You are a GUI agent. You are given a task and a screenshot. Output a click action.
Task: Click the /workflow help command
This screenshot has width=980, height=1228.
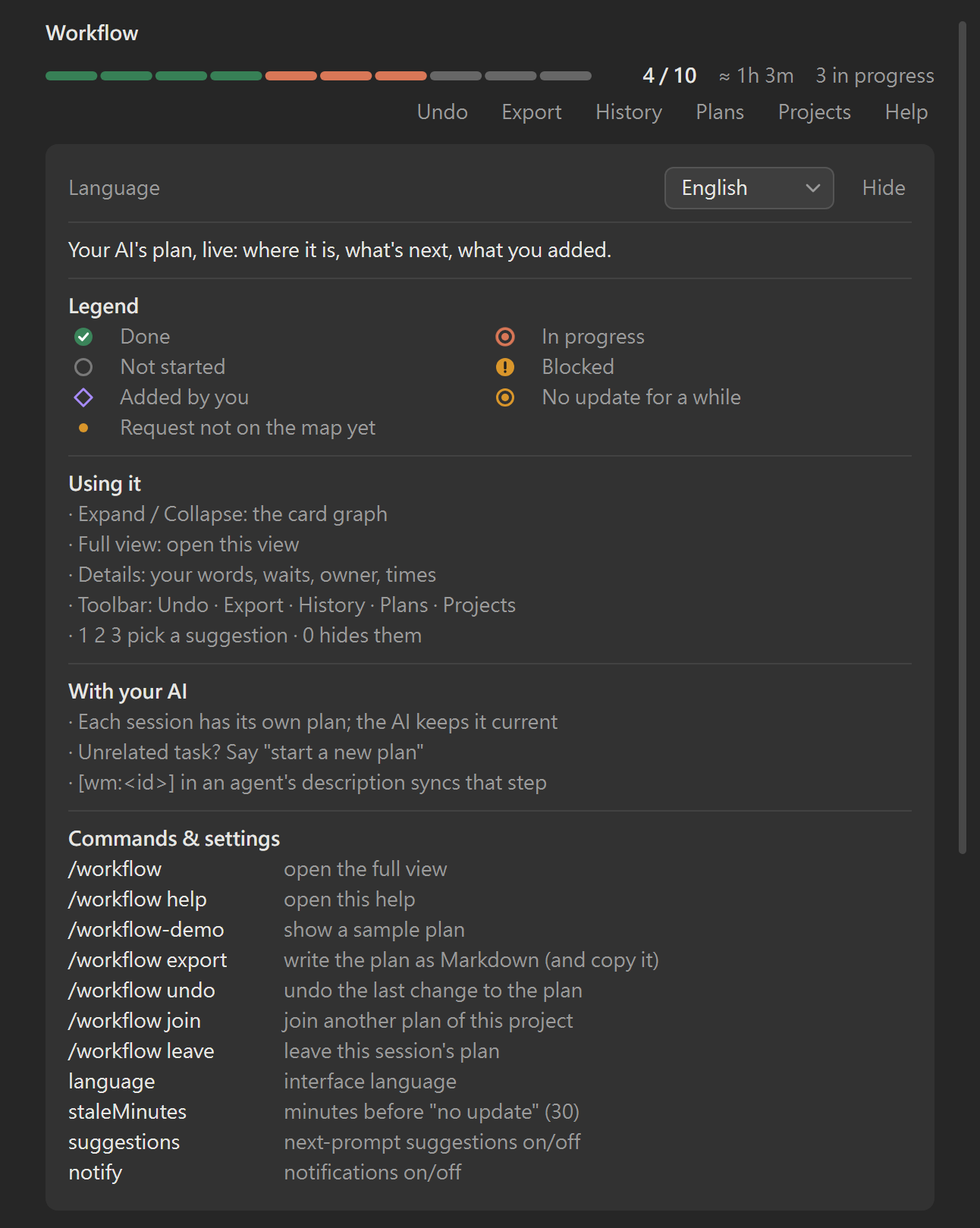[137, 900]
